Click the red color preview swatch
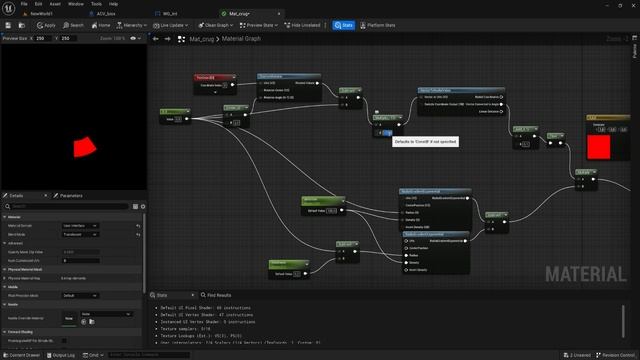The height and width of the screenshot is (360, 640). pyautogui.click(x=599, y=147)
